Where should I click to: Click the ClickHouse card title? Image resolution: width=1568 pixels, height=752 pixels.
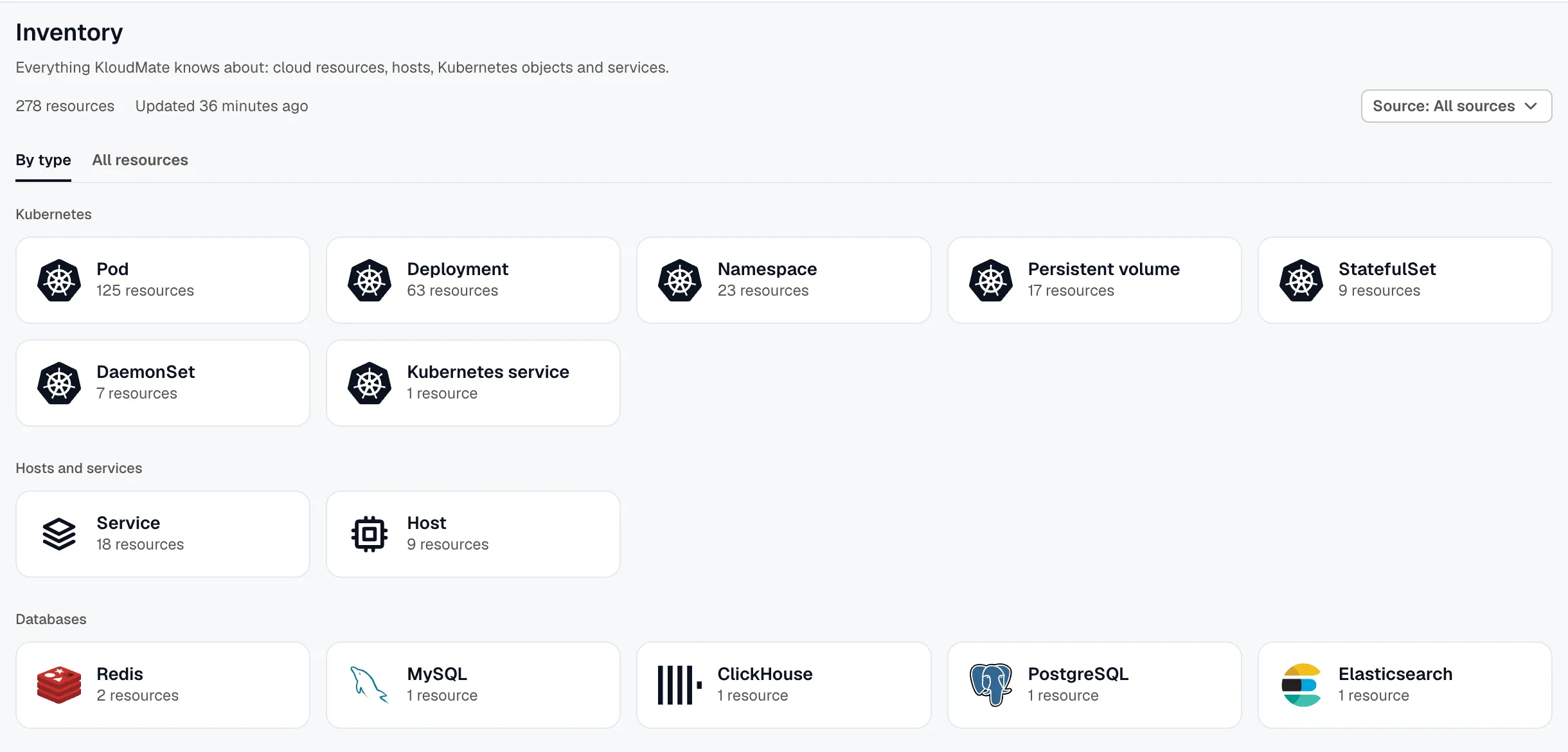coord(765,674)
